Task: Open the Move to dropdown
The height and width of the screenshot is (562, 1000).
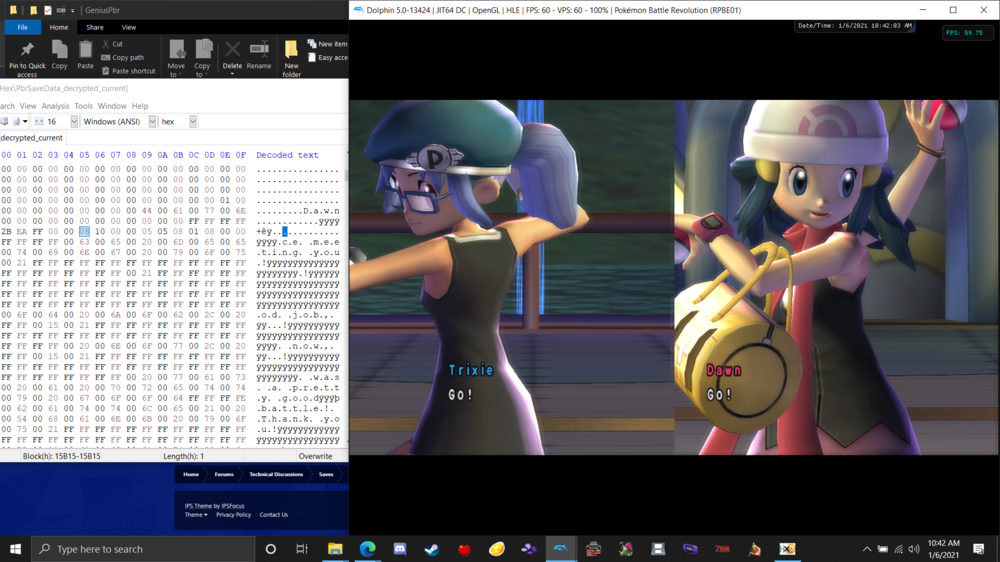Action: pos(176,59)
